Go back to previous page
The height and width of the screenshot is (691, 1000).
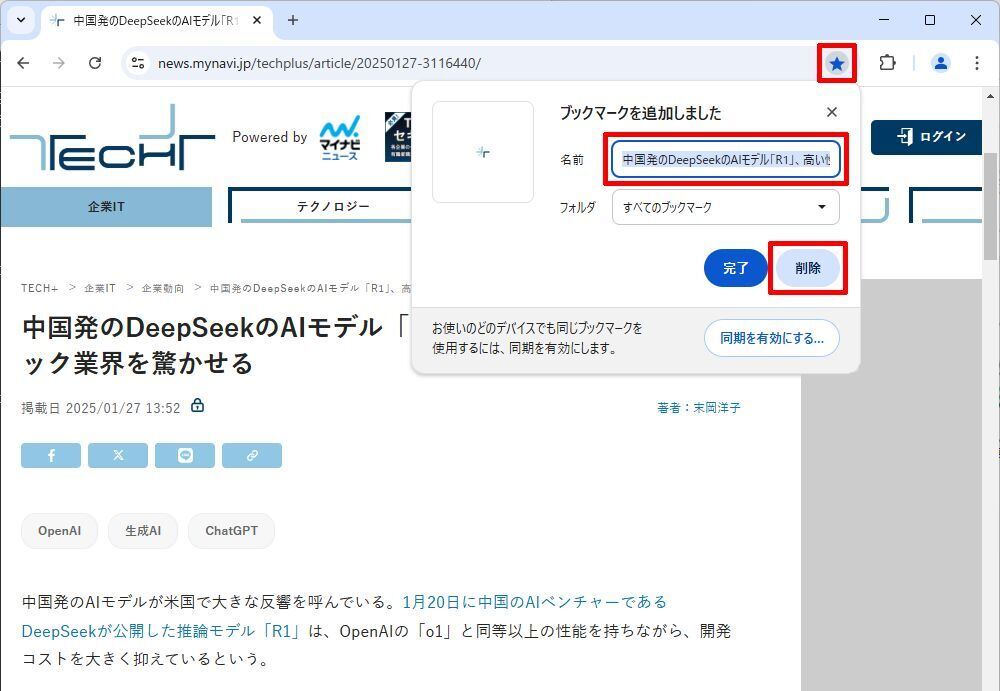coord(24,63)
